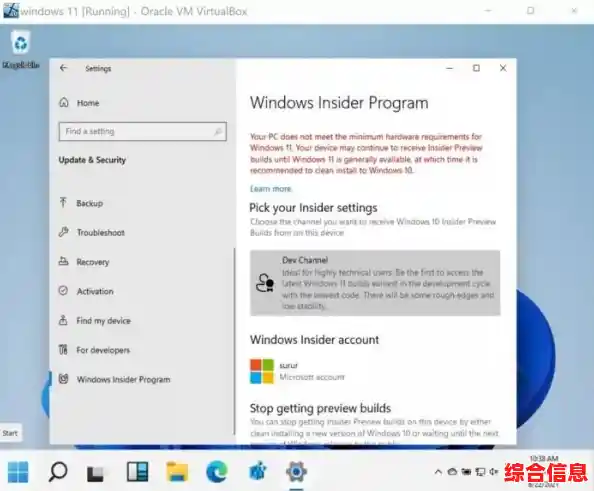Open the Windows Start menu

tap(18, 472)
